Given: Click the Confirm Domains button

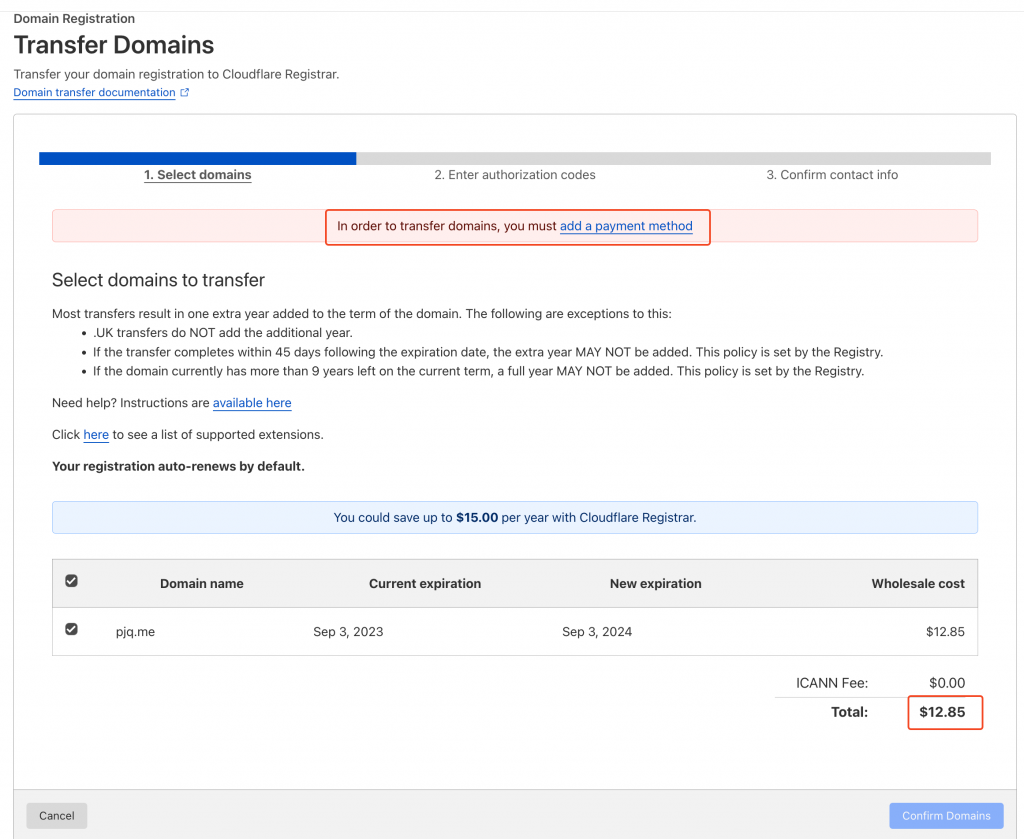Looking at the screenshot, I should tap(946, 816).
